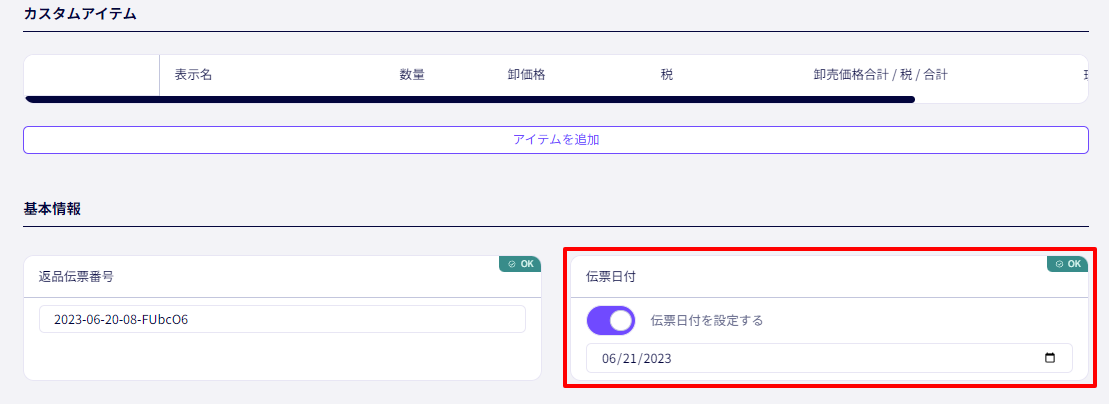The height and width of the screenshot is (404, 1109).
Task: Click the 返品伝票番号 card title label
Action: (76, 277)
